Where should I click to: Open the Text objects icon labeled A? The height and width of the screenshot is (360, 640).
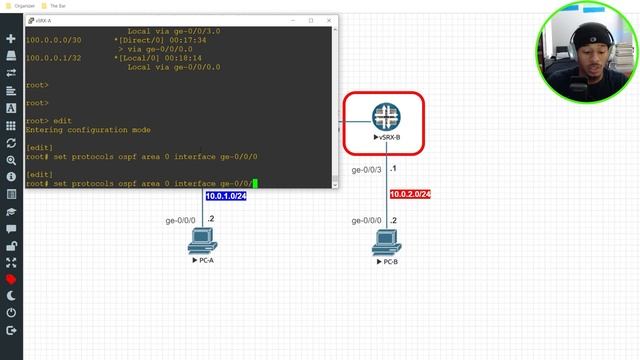tap(11, 108)
